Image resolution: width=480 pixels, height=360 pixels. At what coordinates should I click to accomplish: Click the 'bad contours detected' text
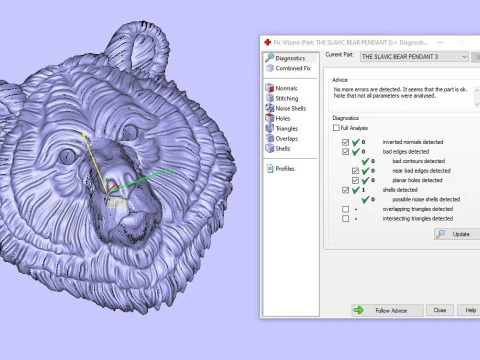pyautogui.click(x=419, y=161)
